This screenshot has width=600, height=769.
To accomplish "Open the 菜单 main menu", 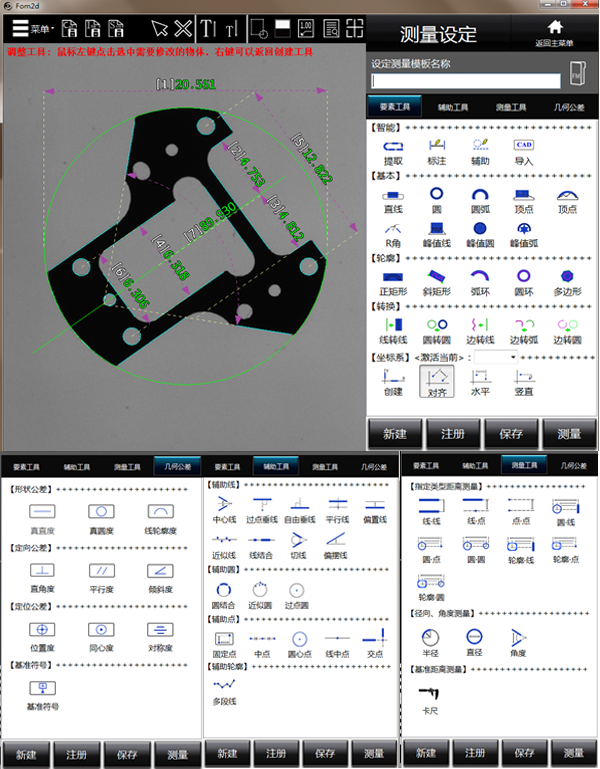I will point(33,28).
